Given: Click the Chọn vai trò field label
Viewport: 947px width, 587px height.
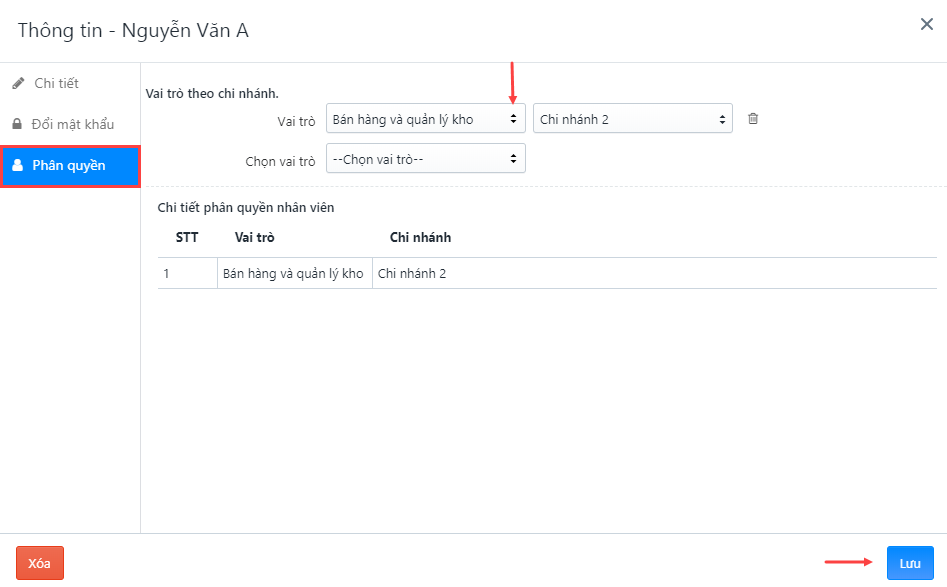Looking at the screenshot, I should coord(280,161).
